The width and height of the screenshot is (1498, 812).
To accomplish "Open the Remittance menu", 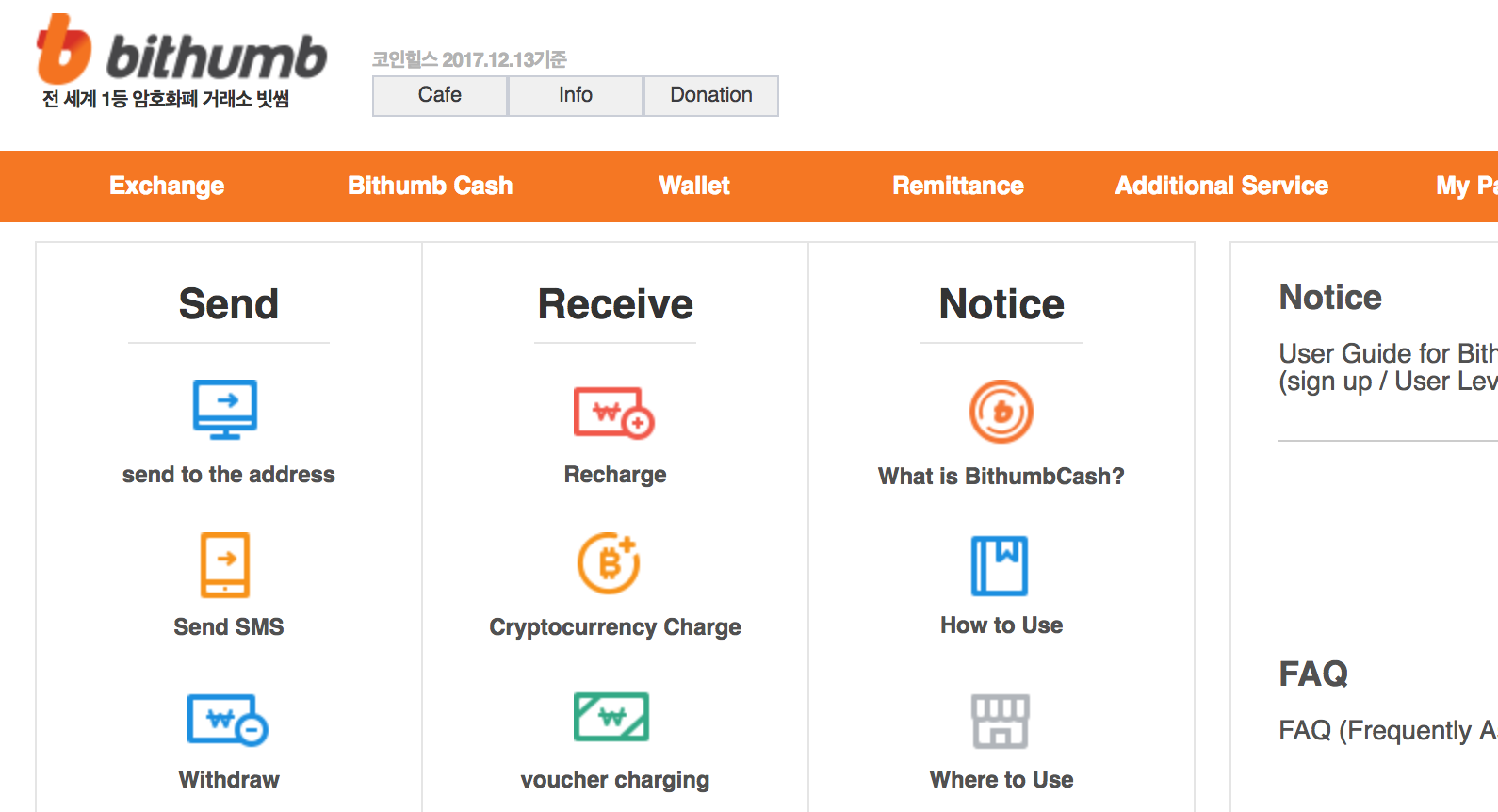I will (958, 186).
